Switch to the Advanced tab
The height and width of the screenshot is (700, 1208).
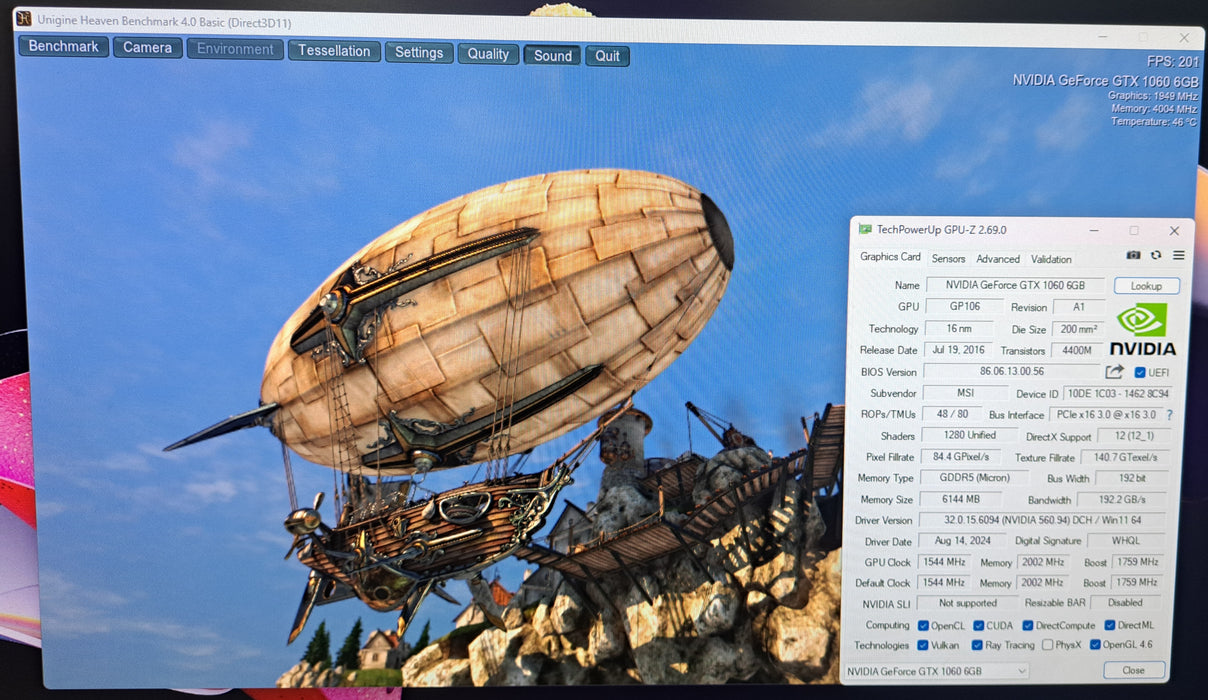(x=997, y=259)
